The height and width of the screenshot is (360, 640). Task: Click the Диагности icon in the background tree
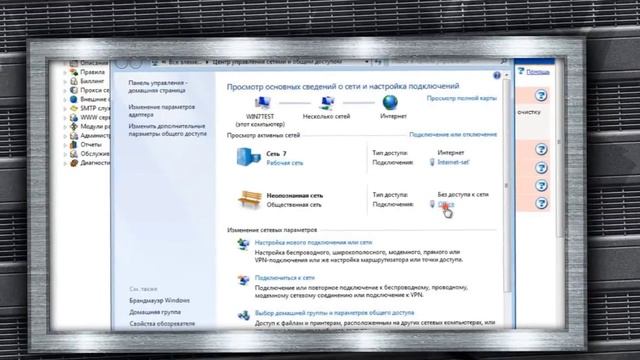click(x=74, y=163)
